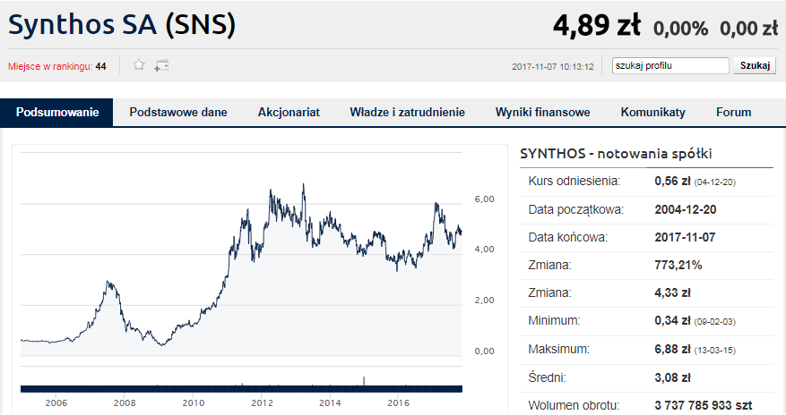786x415 pixels.
Task: Click the Data końcowa value 2017-11-07
Action: coord(685,237)
